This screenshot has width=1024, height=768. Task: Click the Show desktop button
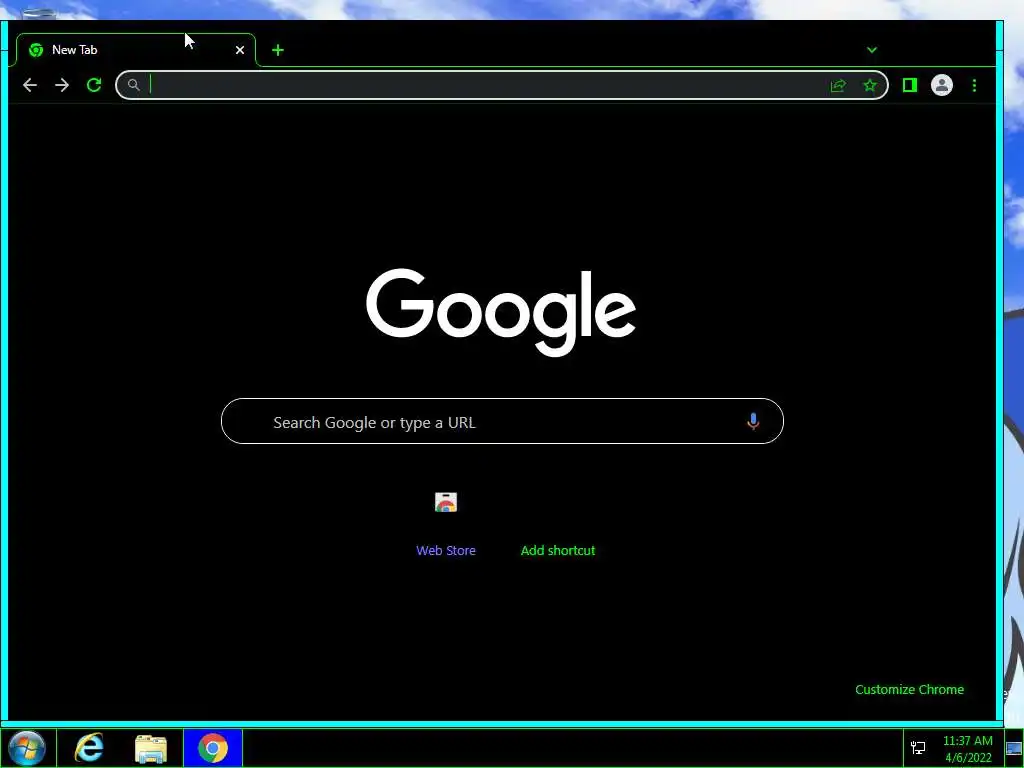(x=1014, y=748)
